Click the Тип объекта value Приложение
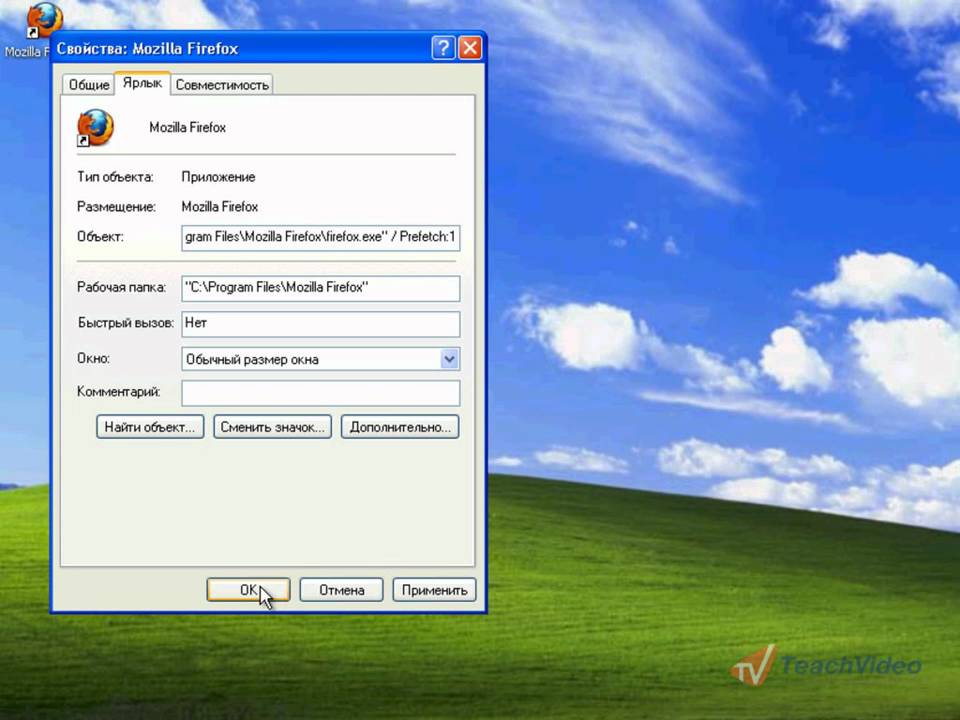This screenshot has height=720, width=960. pos(219,177)
